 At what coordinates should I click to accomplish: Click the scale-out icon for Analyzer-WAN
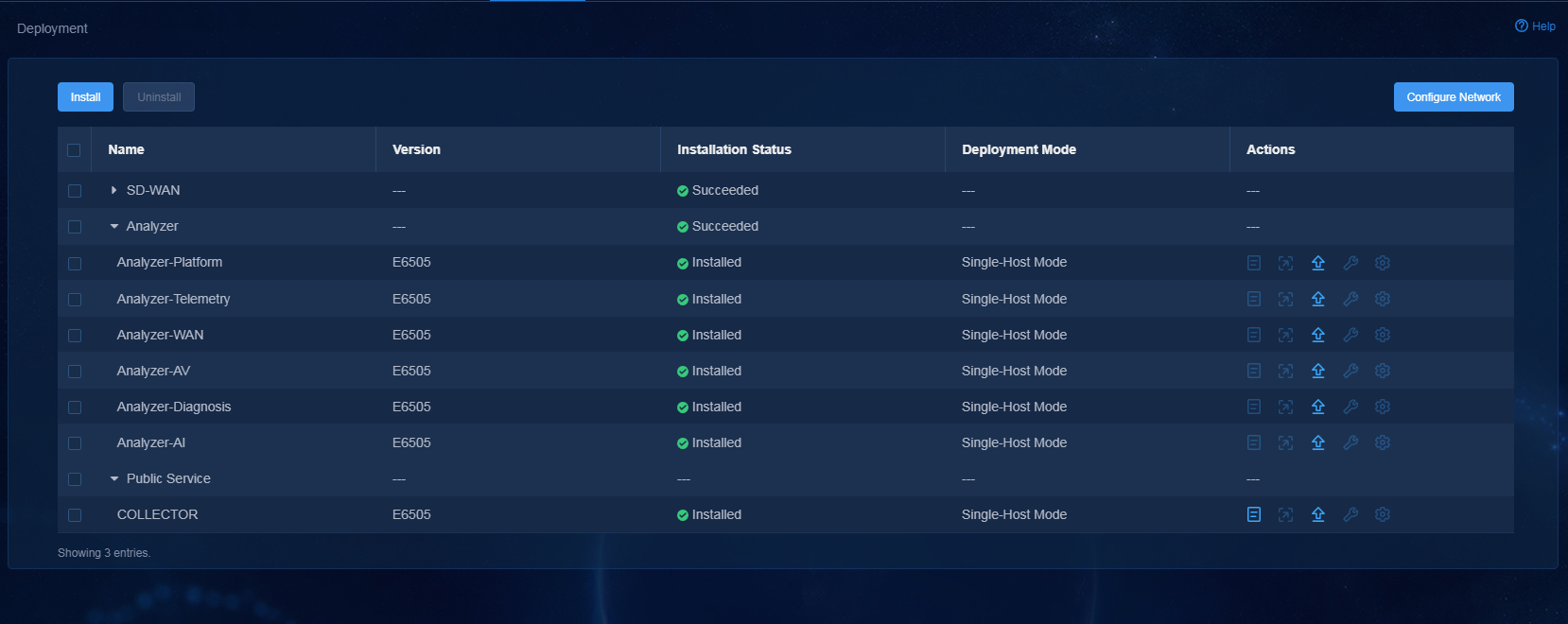[x=1285, y=335]
